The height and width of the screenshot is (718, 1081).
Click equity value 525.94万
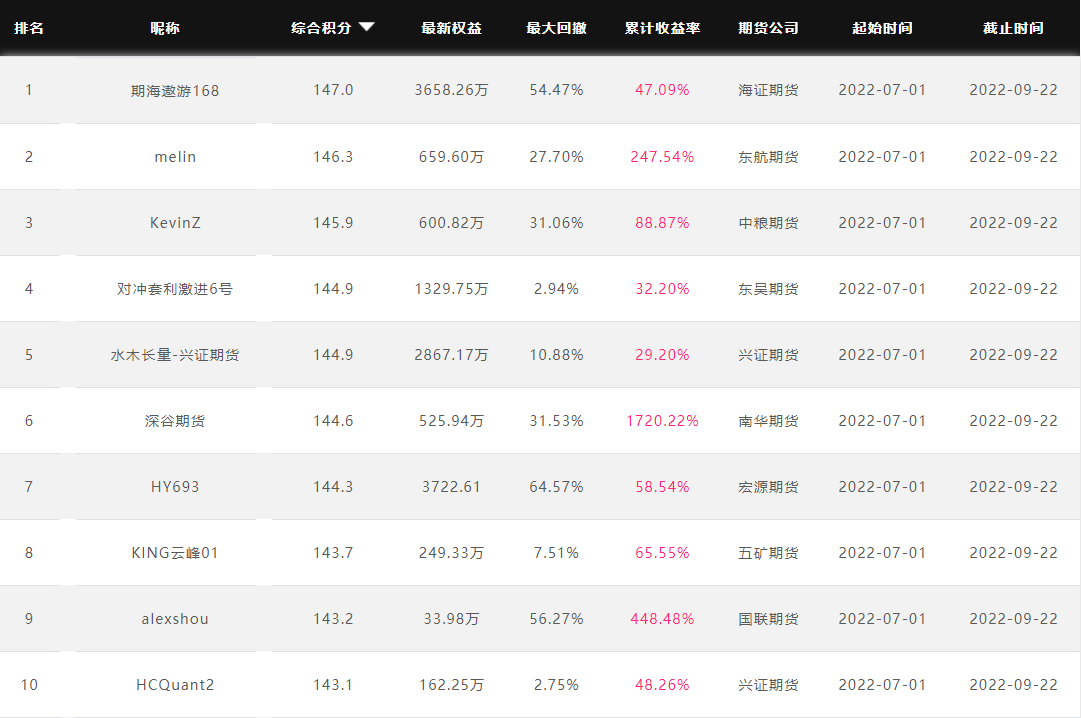(x=452, y=421)
